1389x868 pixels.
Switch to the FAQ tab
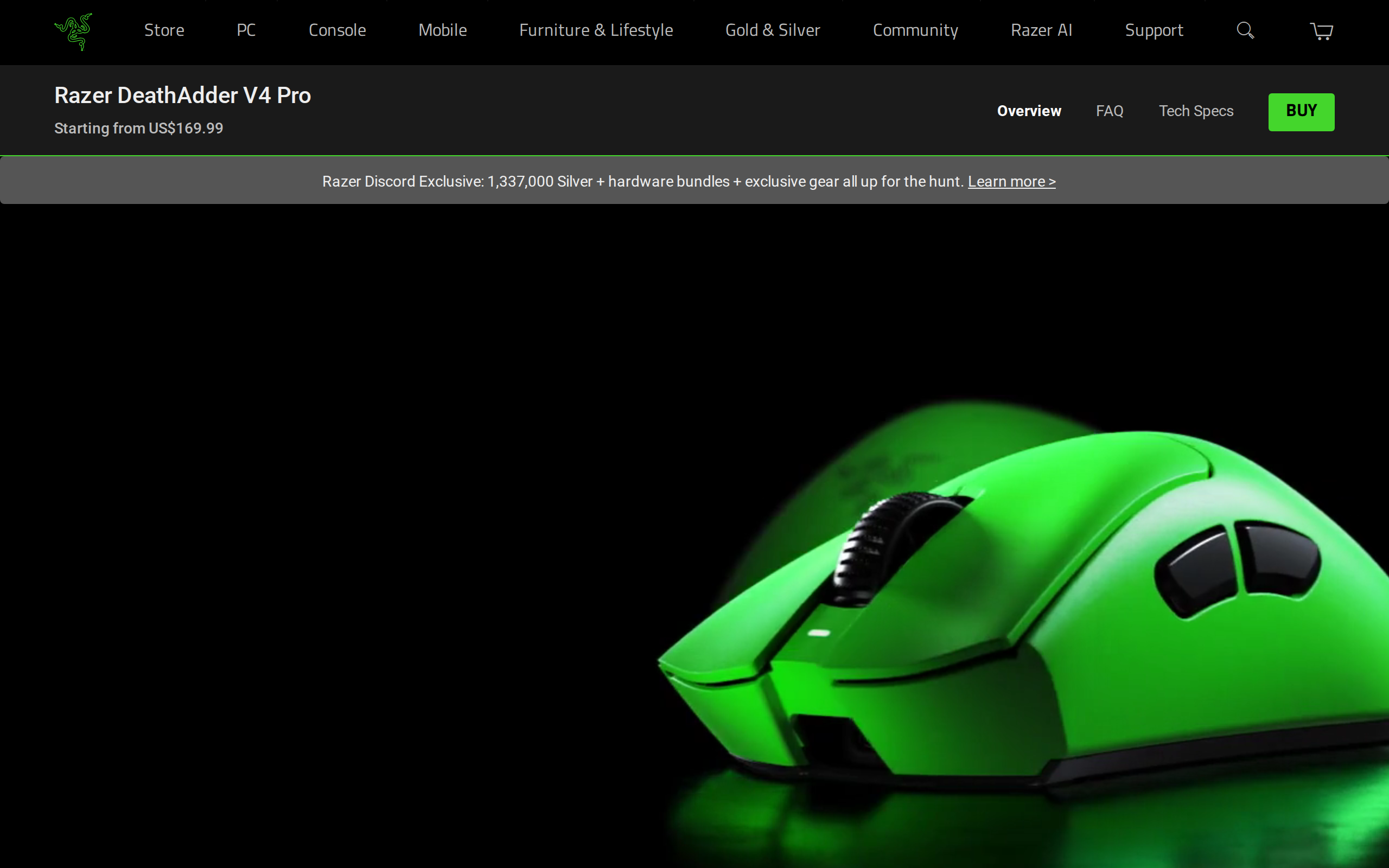coord(1110,111)
